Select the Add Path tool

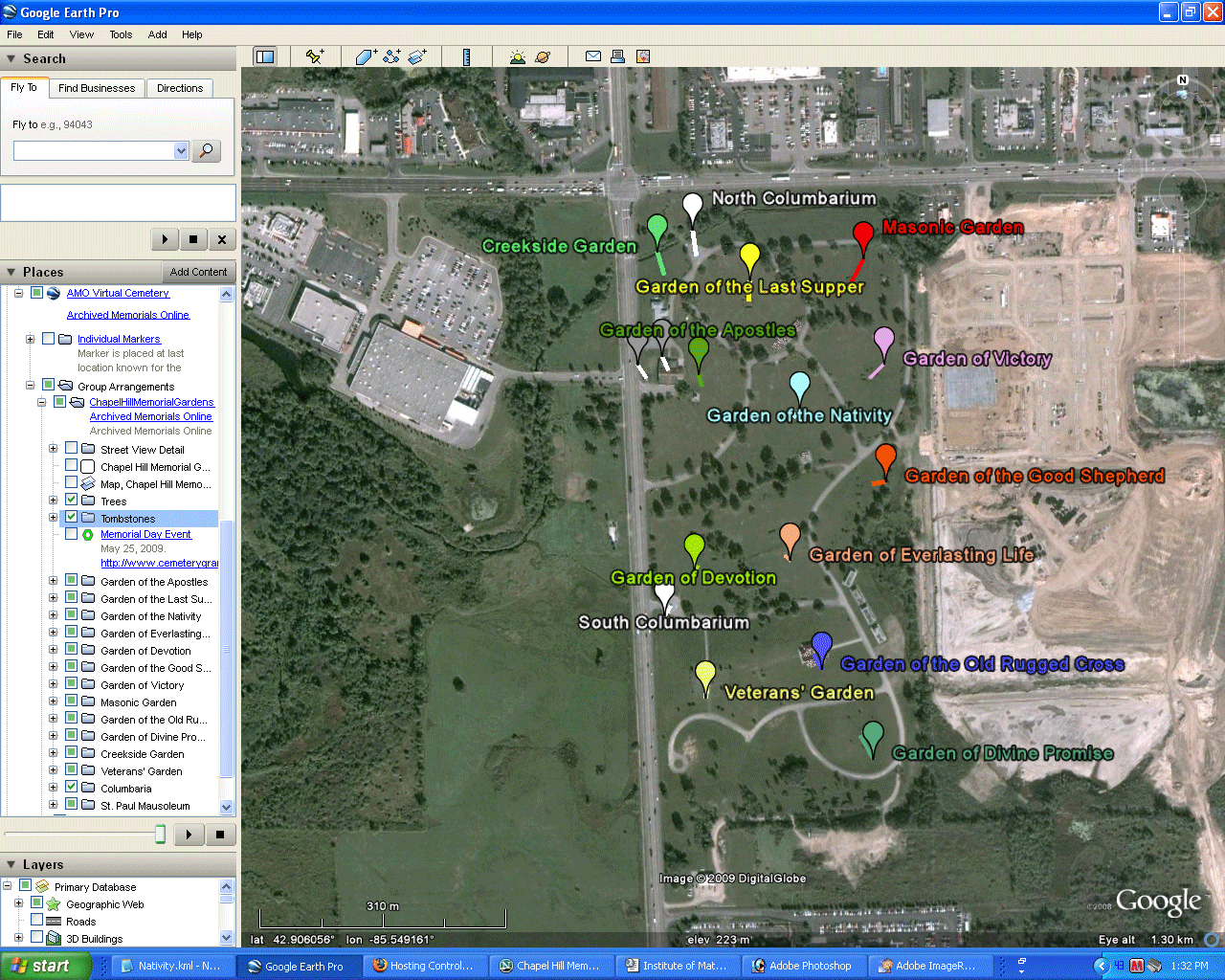[x=391, y=57]
